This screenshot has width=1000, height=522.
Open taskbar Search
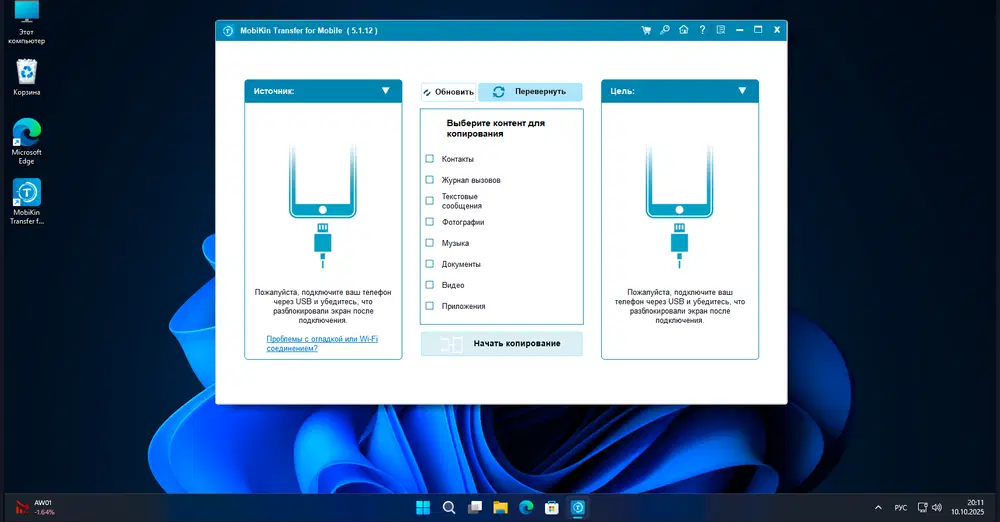tap(449, 507)
